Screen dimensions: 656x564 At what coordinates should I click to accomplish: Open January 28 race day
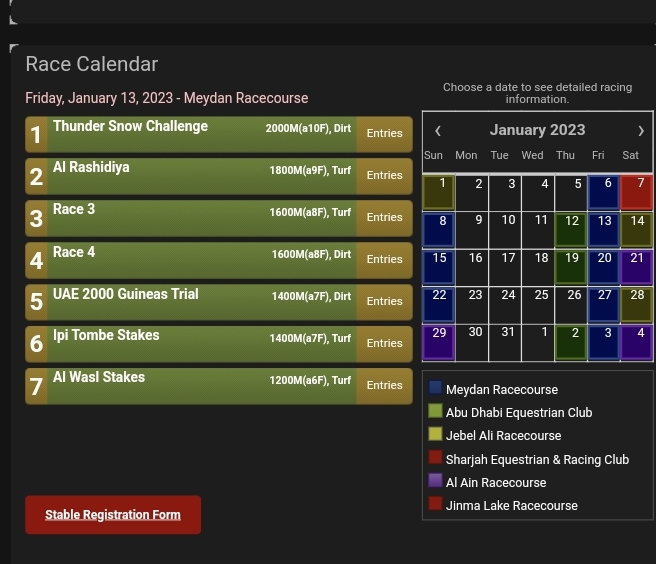(x=636, y=304)
